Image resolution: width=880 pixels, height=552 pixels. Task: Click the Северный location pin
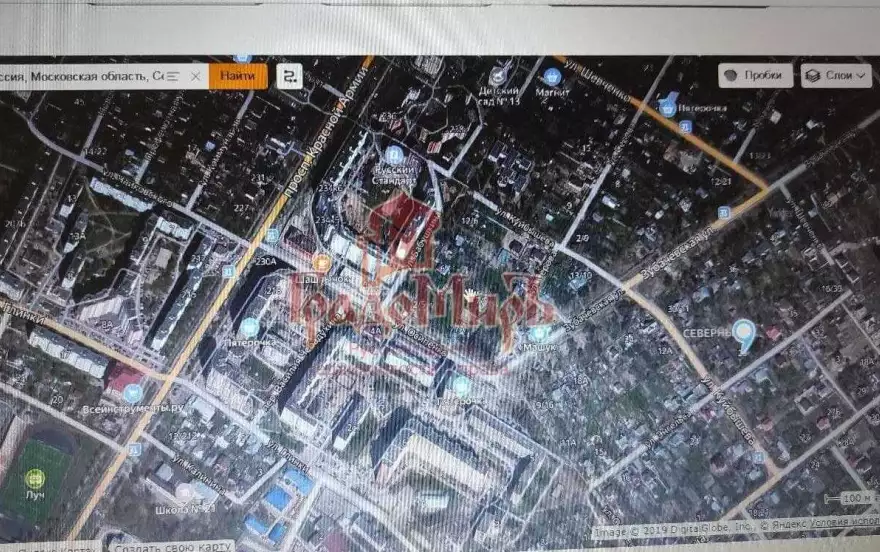[745, 335]
